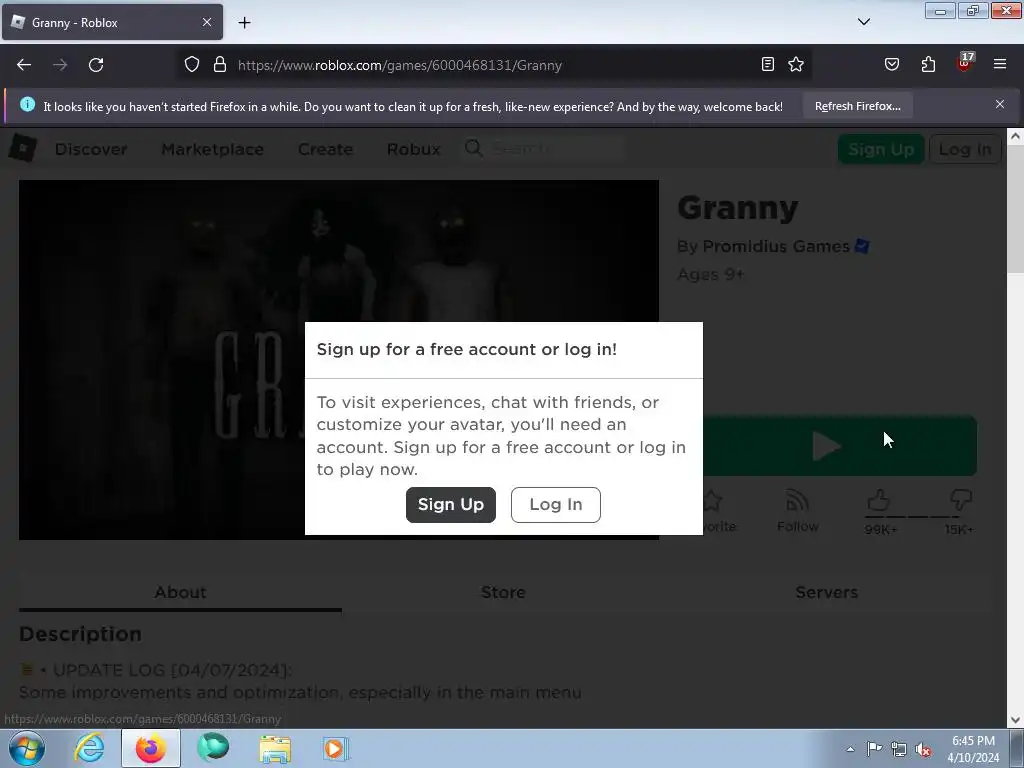Toggle reader view icon in address bar
Image resolution: width=1024 pixels, height=768 pixels.
click(x=768, y=64)
